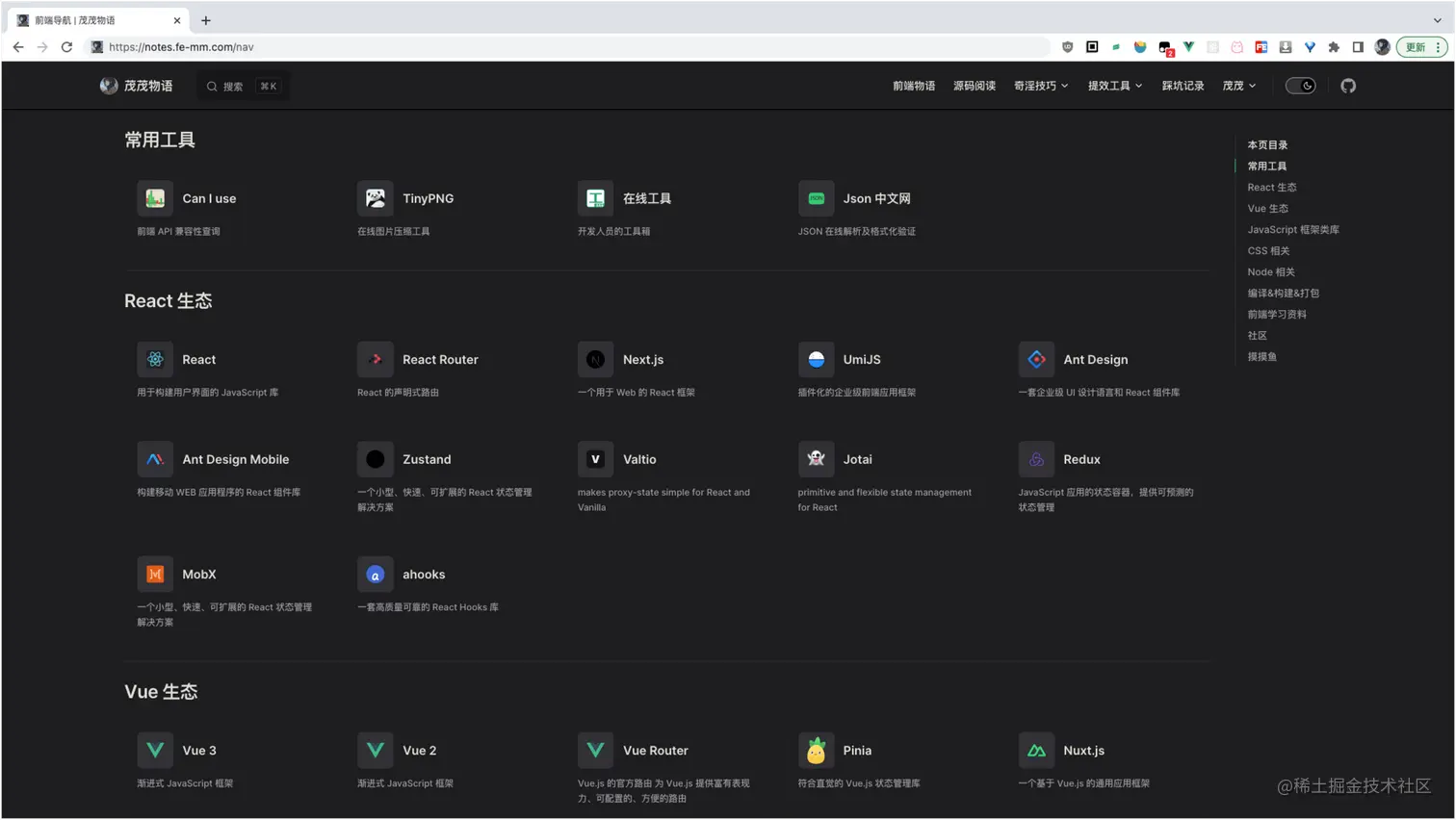Jump to 社区 outline link
The width and height of the screenshot is (1456, 820).
1258,335
